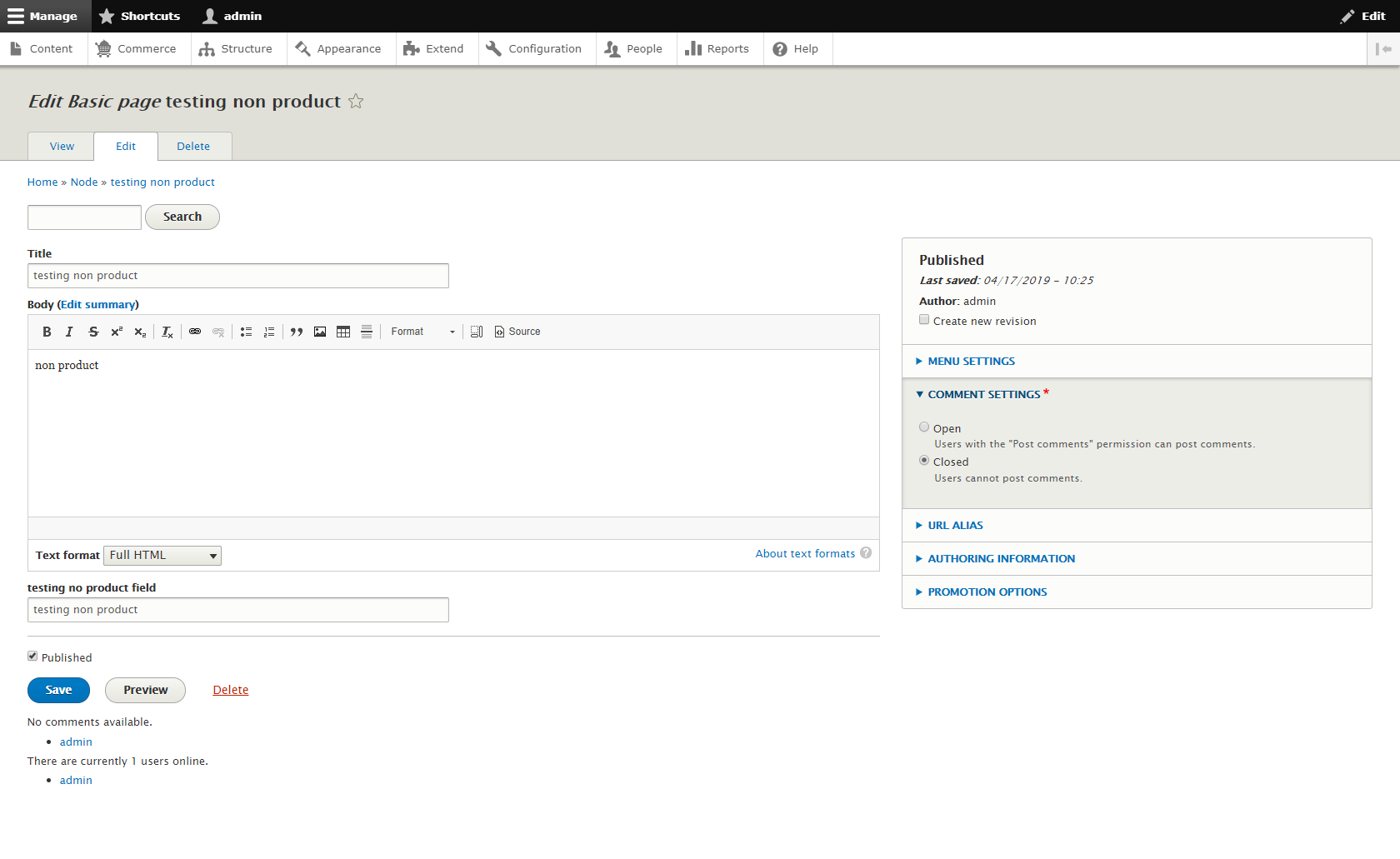Apply bold formatting in the body editor
Image resolution: width=1400 pixels, height=859 pixels.
coord(47,332)
